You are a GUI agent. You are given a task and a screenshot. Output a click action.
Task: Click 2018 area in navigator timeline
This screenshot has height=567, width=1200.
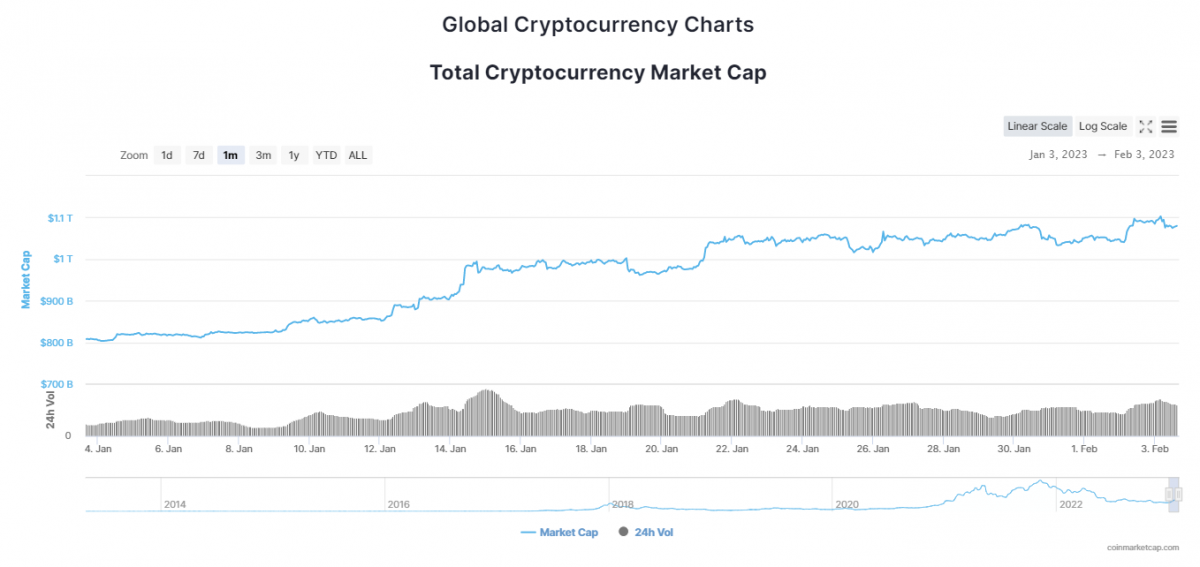[x=621, y=504]
